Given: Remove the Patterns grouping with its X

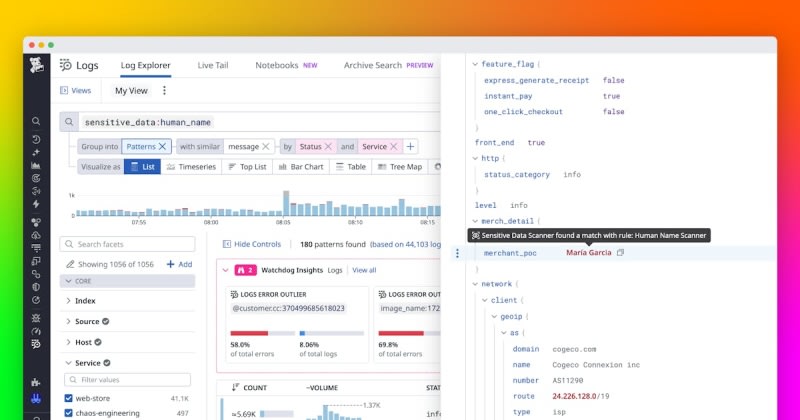Looking at the screenshot, I should coord(164,146).
